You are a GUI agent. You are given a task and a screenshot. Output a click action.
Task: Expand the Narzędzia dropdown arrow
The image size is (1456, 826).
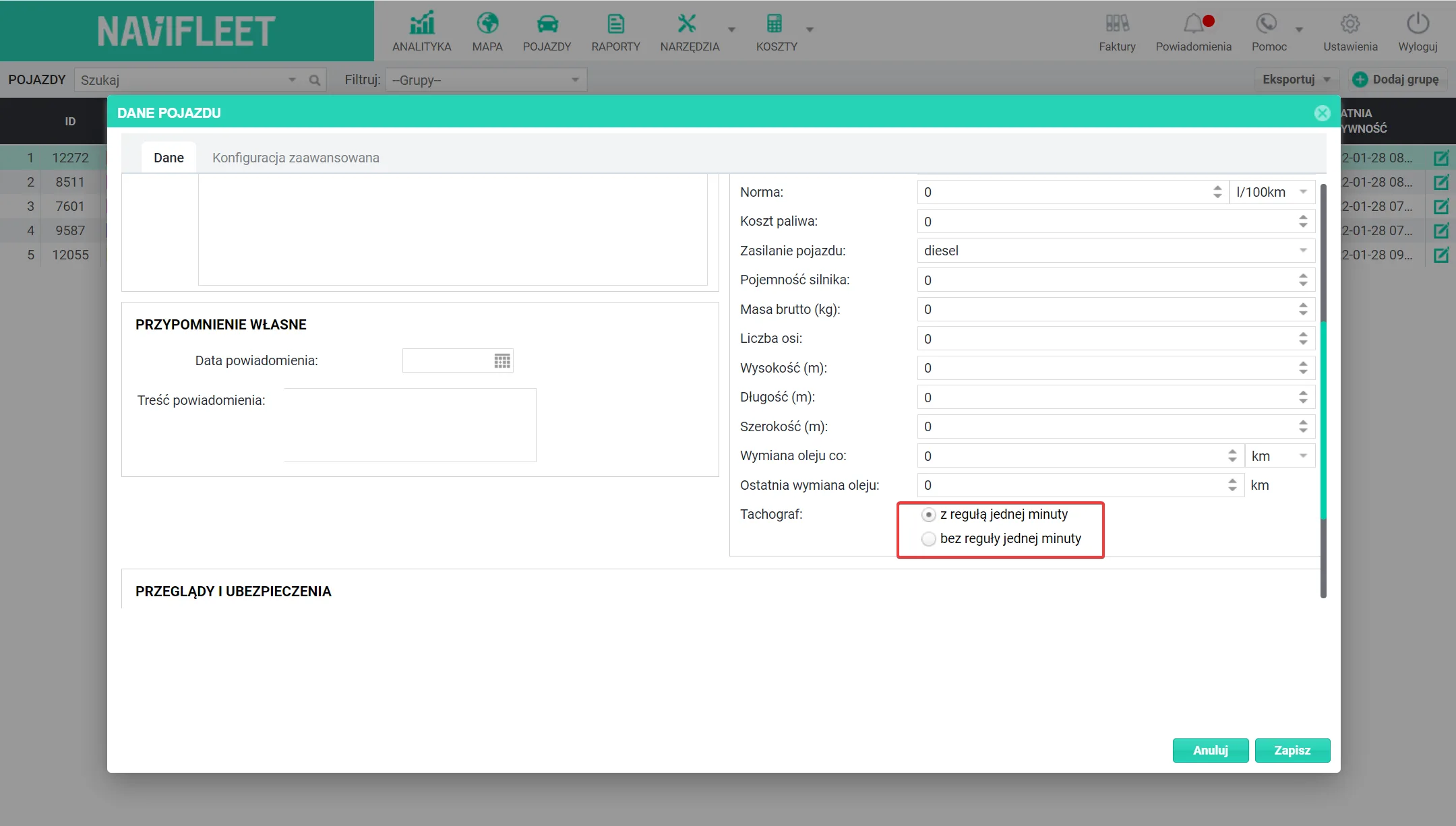(x=732, y=30)
